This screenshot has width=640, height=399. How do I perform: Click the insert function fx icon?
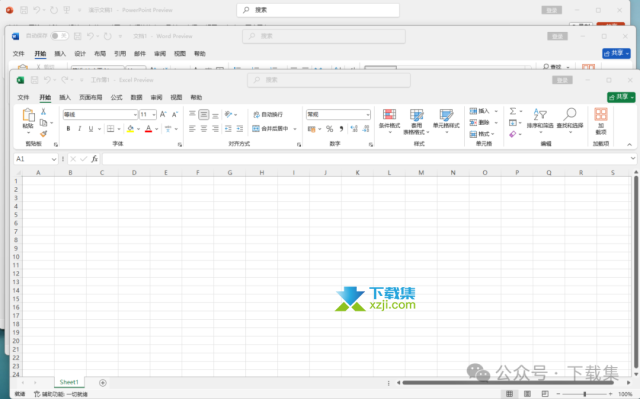pos(94,159)
